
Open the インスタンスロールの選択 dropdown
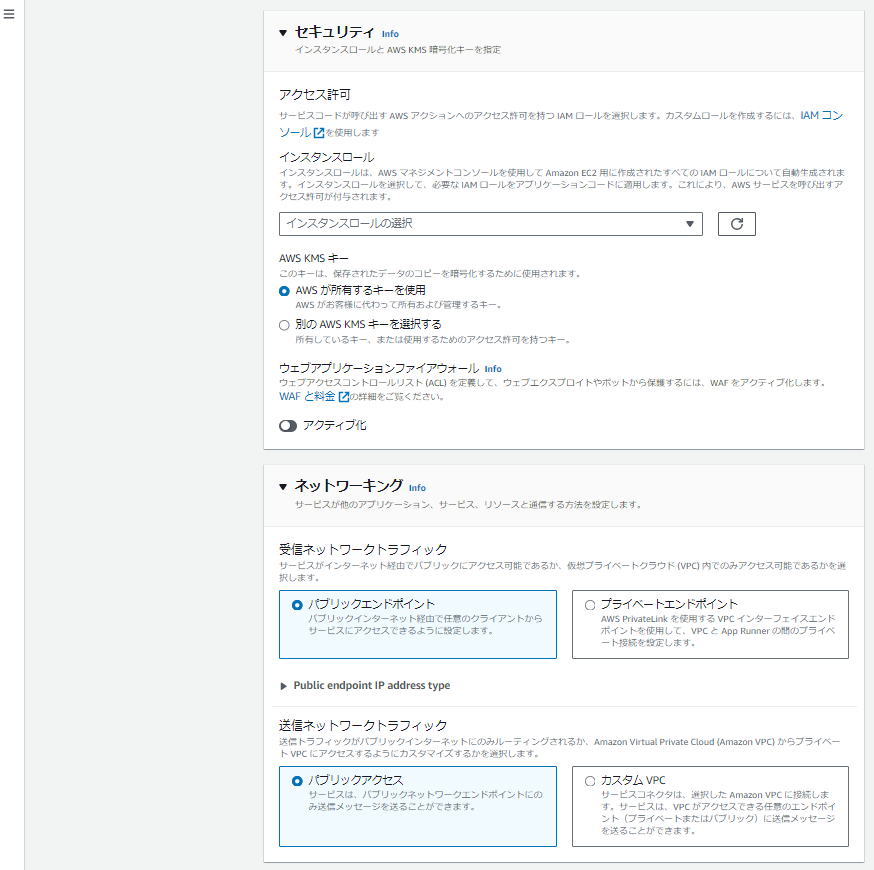(491, 224)
